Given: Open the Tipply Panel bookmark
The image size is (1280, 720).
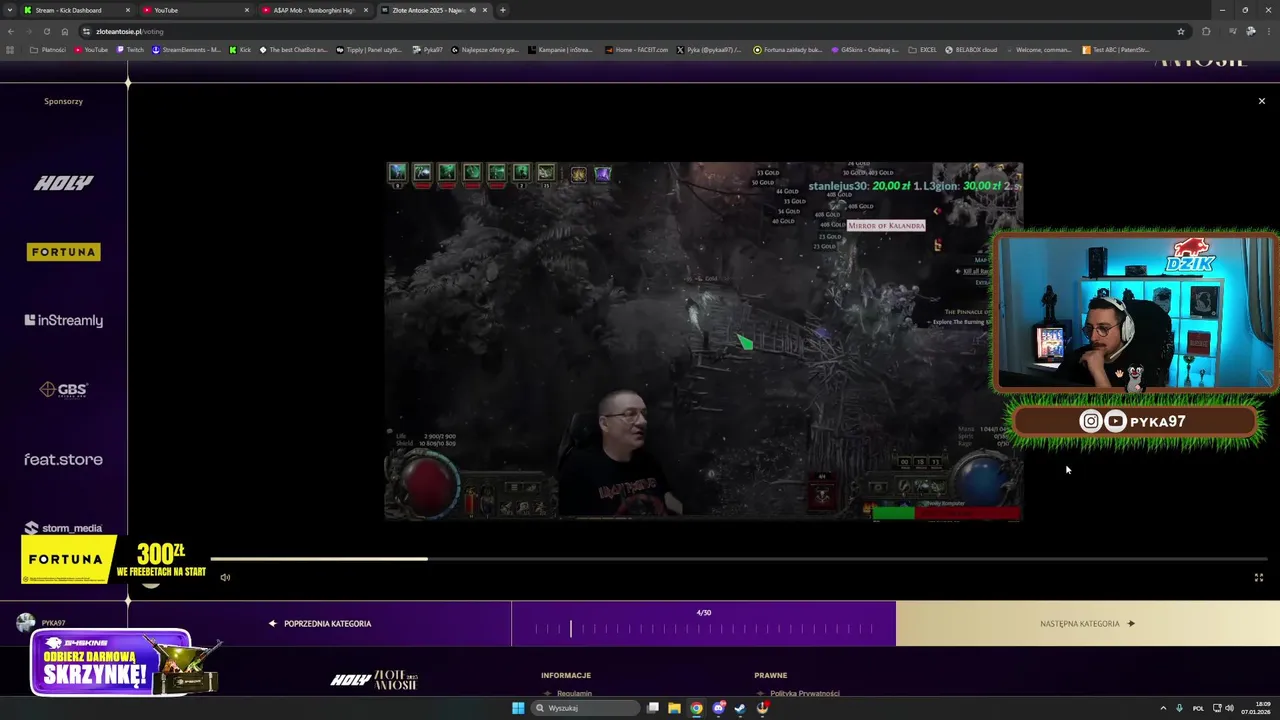Looking at the screenshot, I should click(369, 49).
